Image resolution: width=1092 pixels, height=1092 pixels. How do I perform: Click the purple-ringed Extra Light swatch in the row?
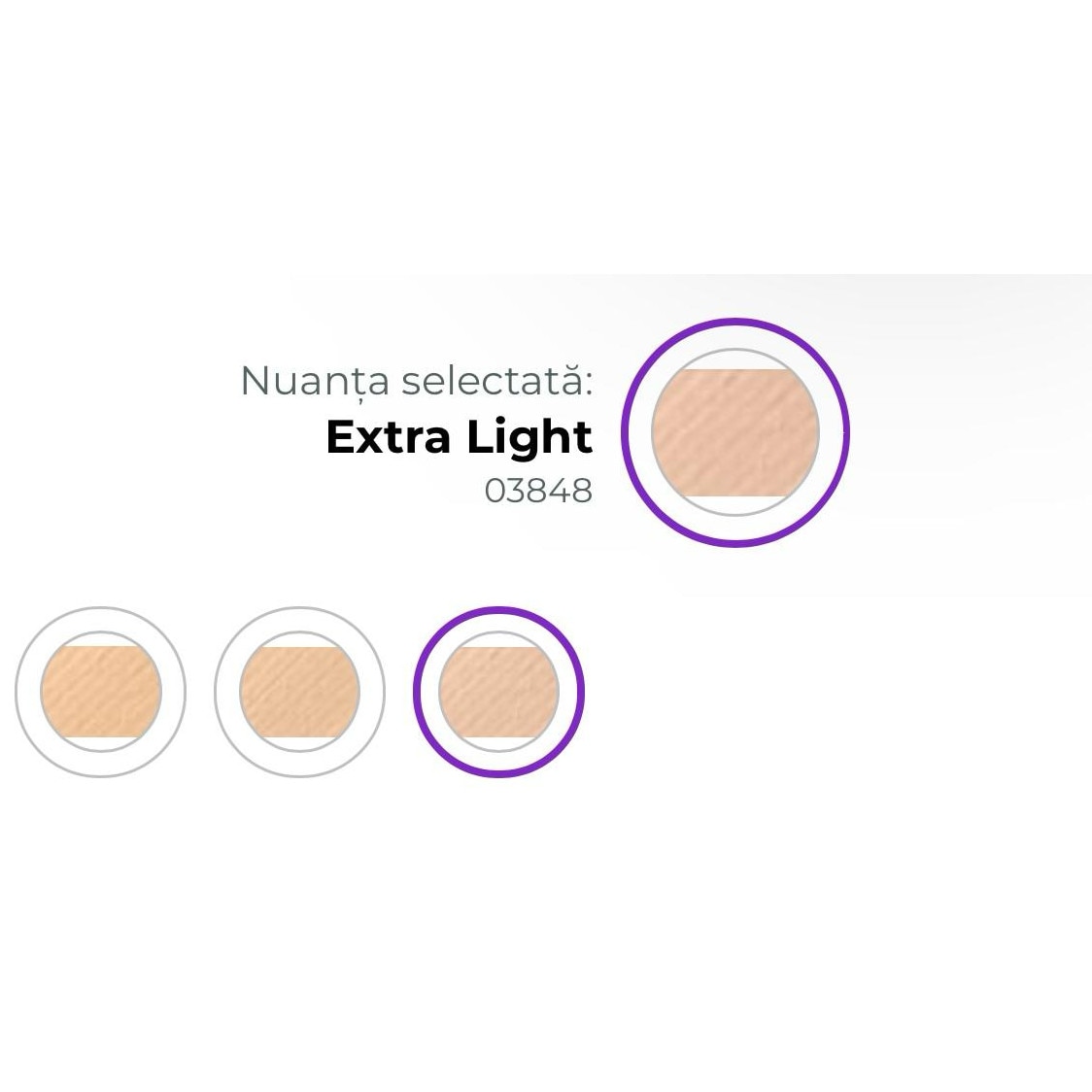click(x=498, y=693)
